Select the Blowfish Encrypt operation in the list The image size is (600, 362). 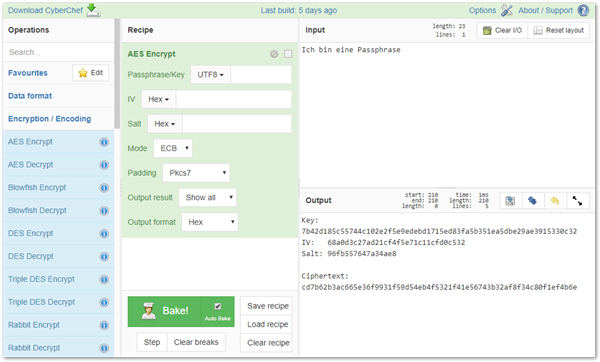point(59,188)
